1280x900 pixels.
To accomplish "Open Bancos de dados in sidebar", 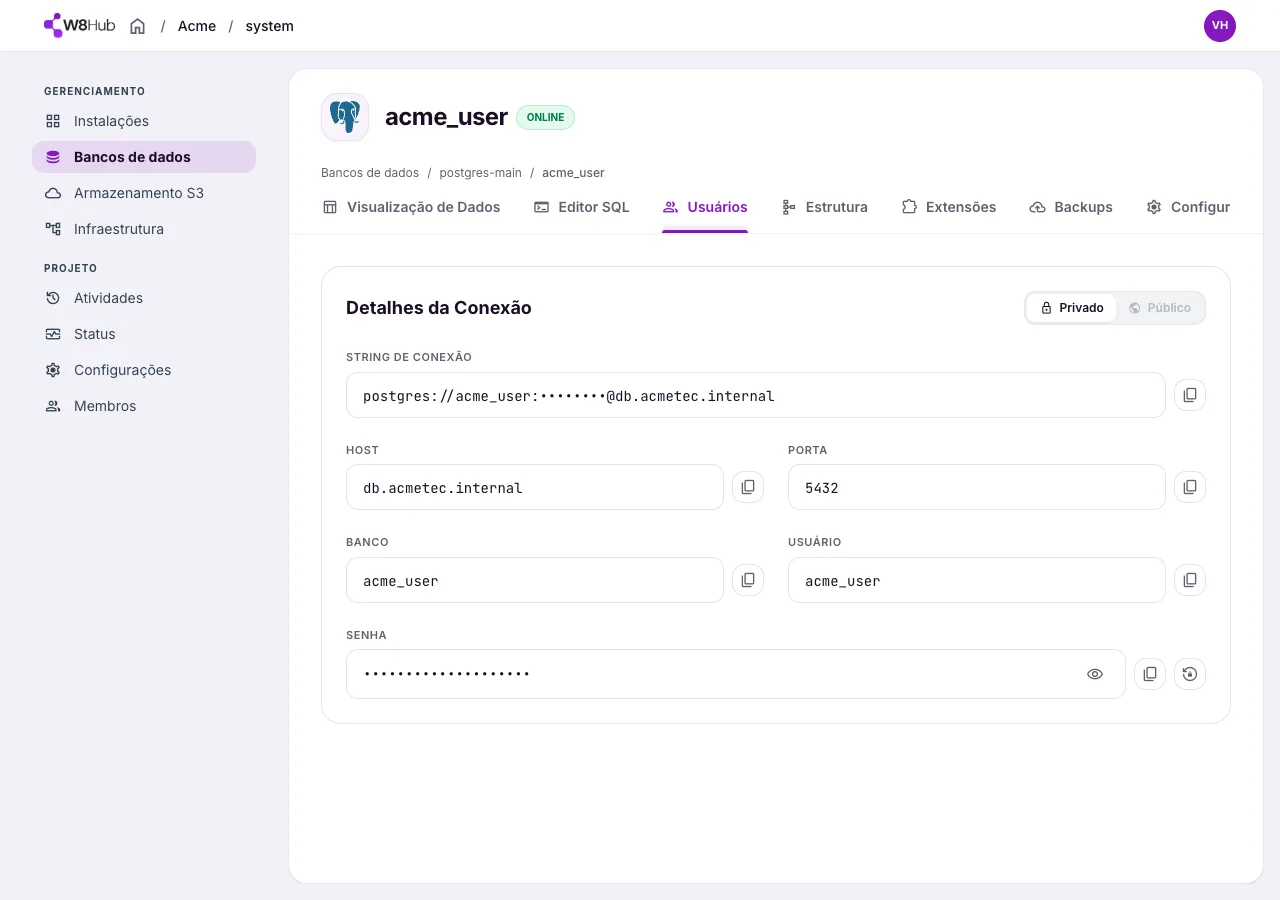I will tap(144, 157).
